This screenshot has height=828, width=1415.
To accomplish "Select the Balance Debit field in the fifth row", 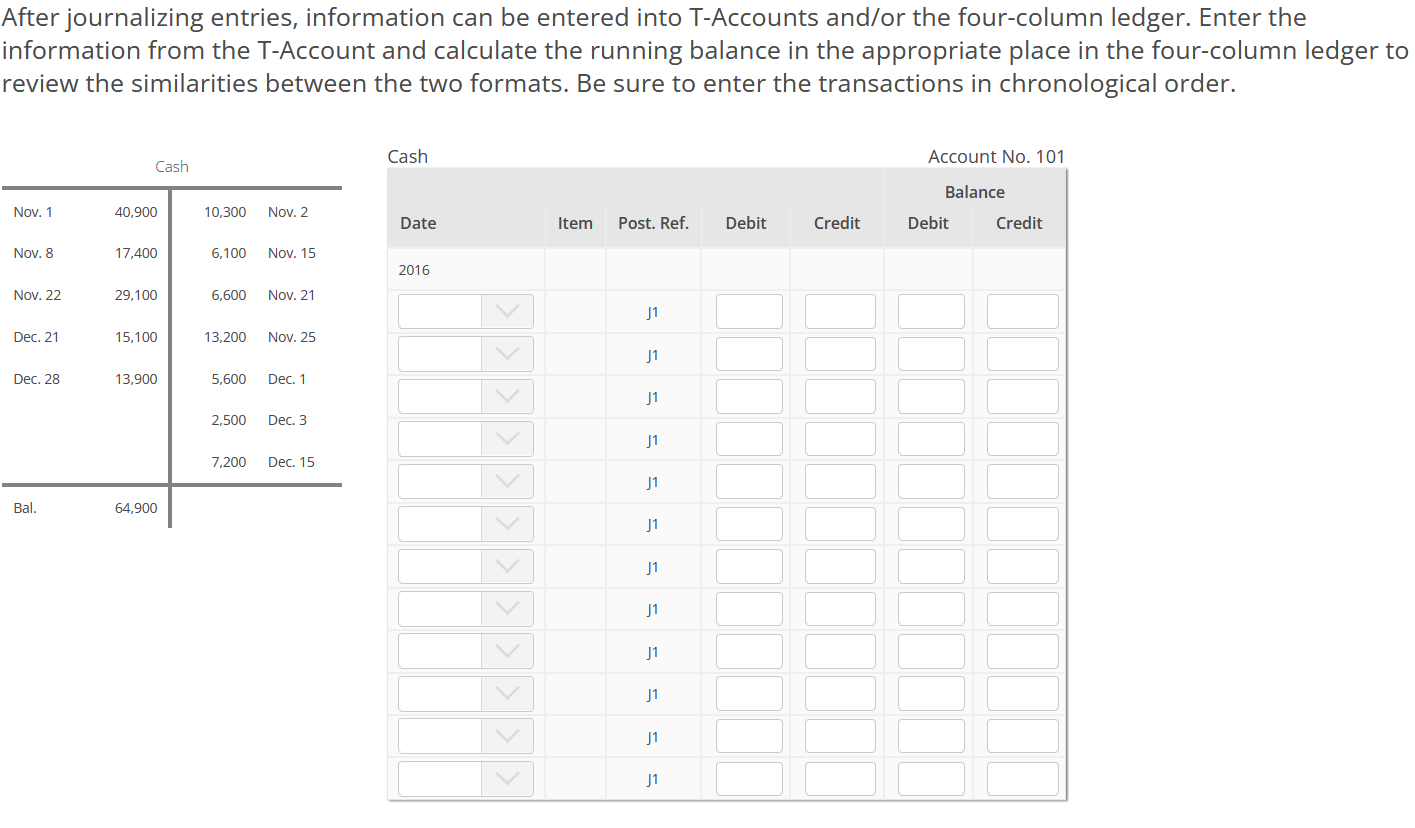I will click(931, 481).
